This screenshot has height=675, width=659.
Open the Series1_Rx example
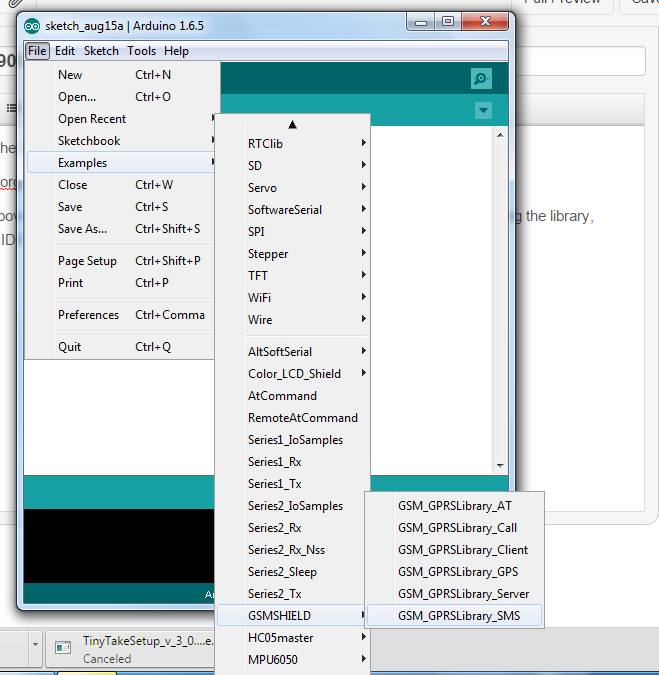pyautogui.click(x=293, y=461)
